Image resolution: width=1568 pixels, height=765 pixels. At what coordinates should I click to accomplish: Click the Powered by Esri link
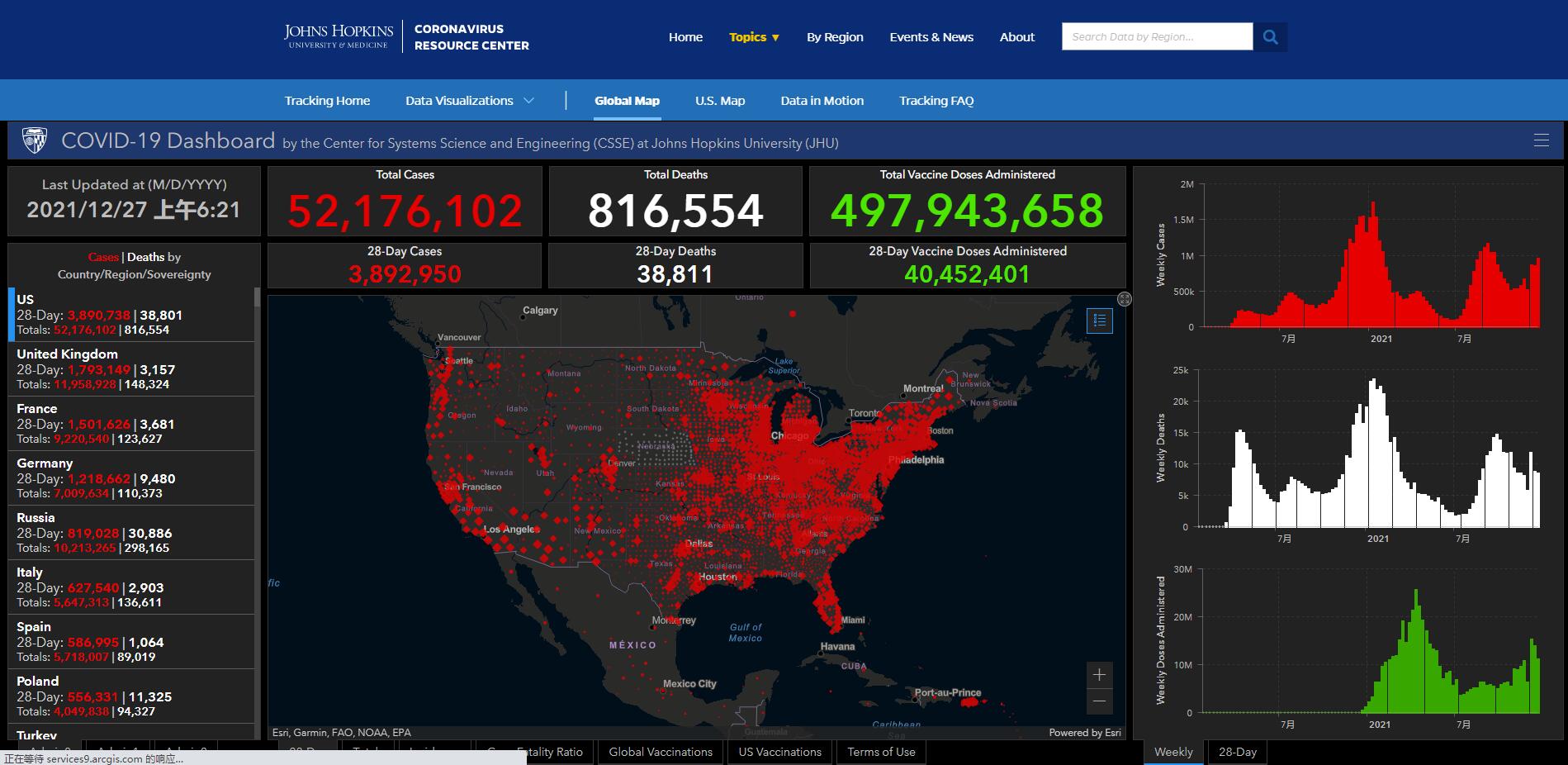pos(1085,733)
